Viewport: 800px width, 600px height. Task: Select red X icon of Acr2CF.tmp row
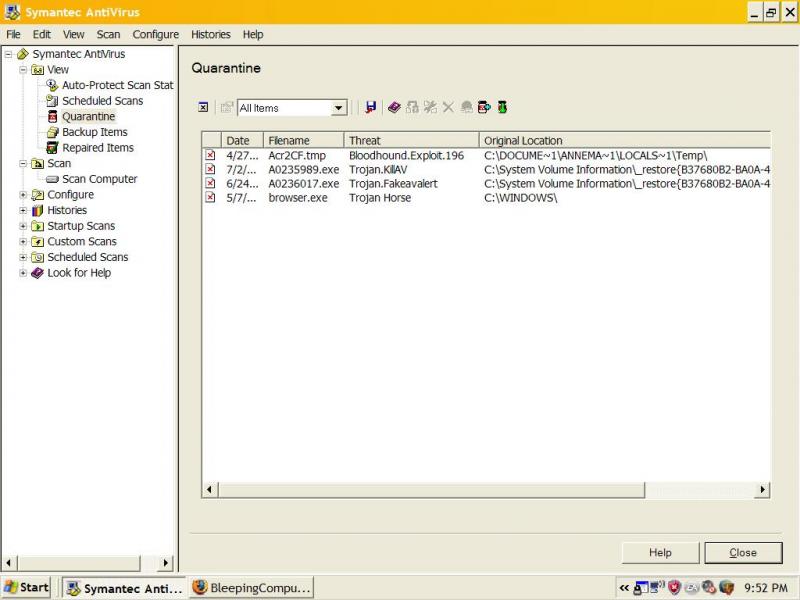(x=210, y=155)
